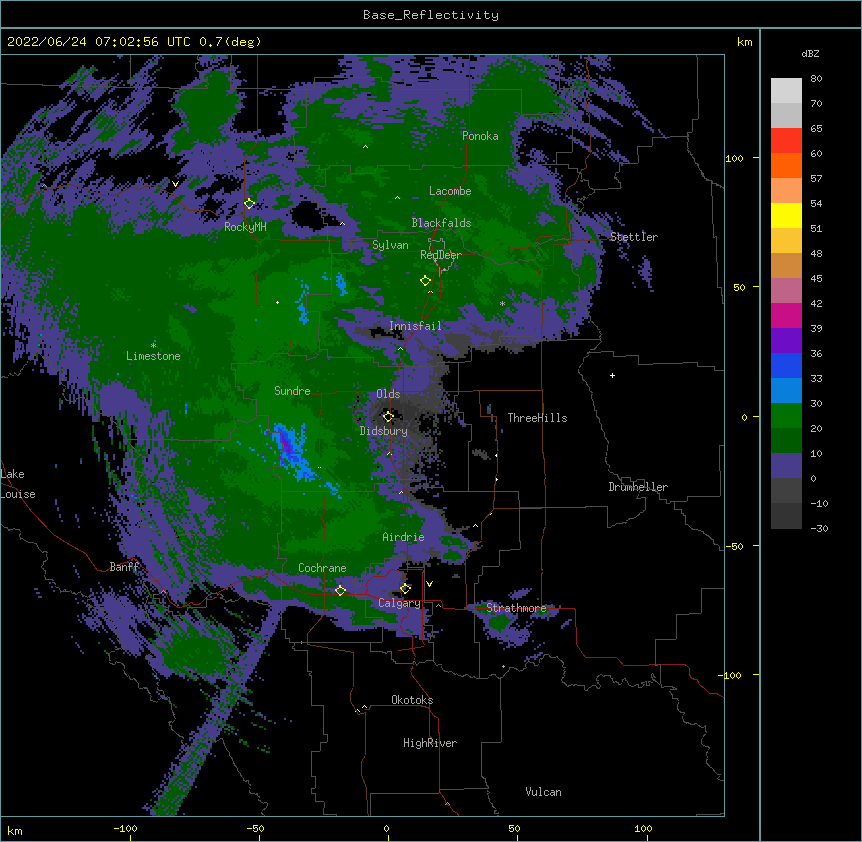862x842 pixels.
Task: Pick the light blue 30–33 dBZ swatch
Action: click(786, 391)
